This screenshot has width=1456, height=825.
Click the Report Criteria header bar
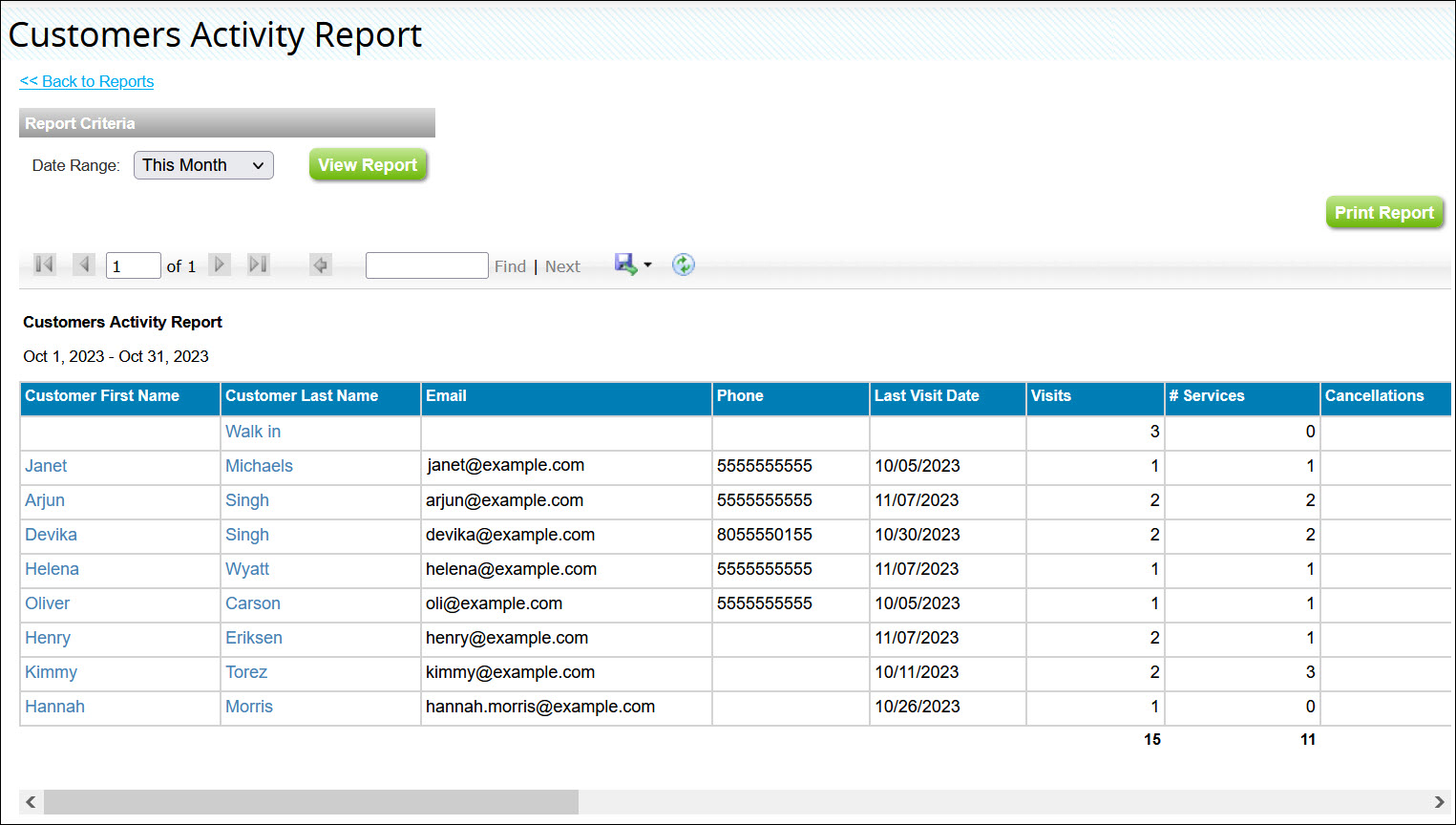pyautogui.click(x=226, y=122)
